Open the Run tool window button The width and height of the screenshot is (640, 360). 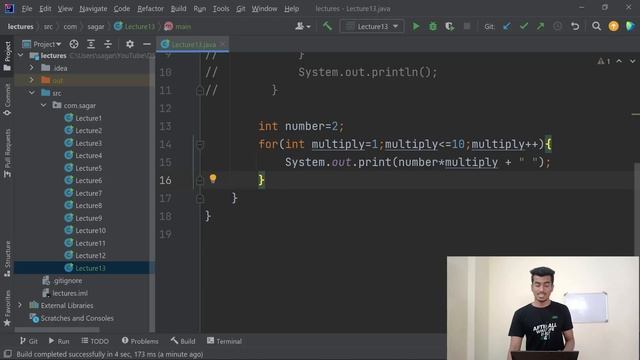tap(59, 341)
